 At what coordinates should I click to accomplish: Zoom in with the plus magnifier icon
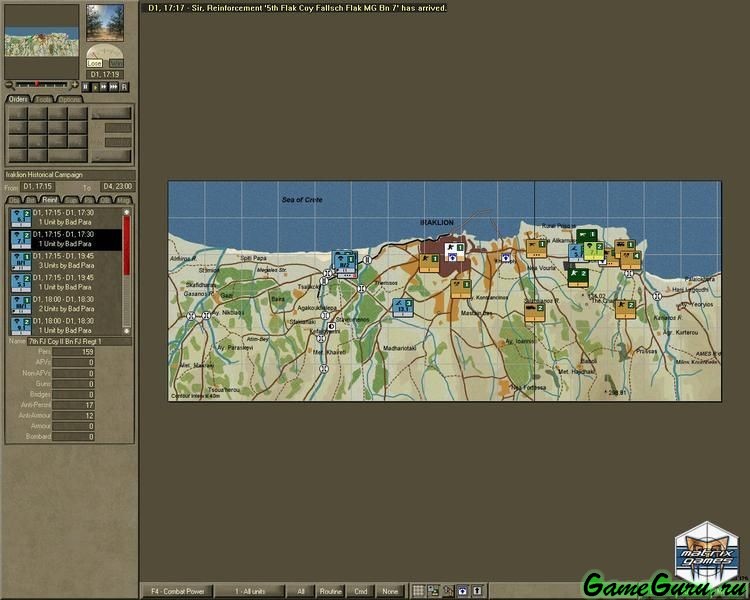tap(74, 85)
